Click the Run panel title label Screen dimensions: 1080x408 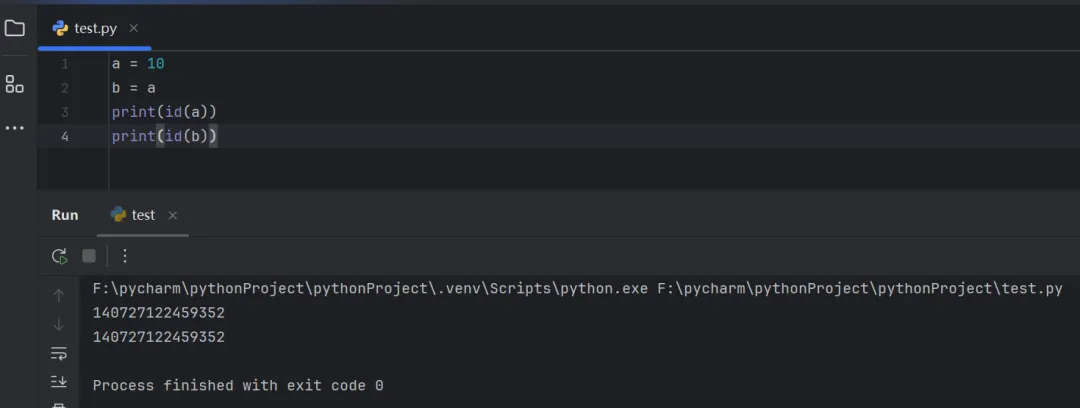[x=65, y=215]
